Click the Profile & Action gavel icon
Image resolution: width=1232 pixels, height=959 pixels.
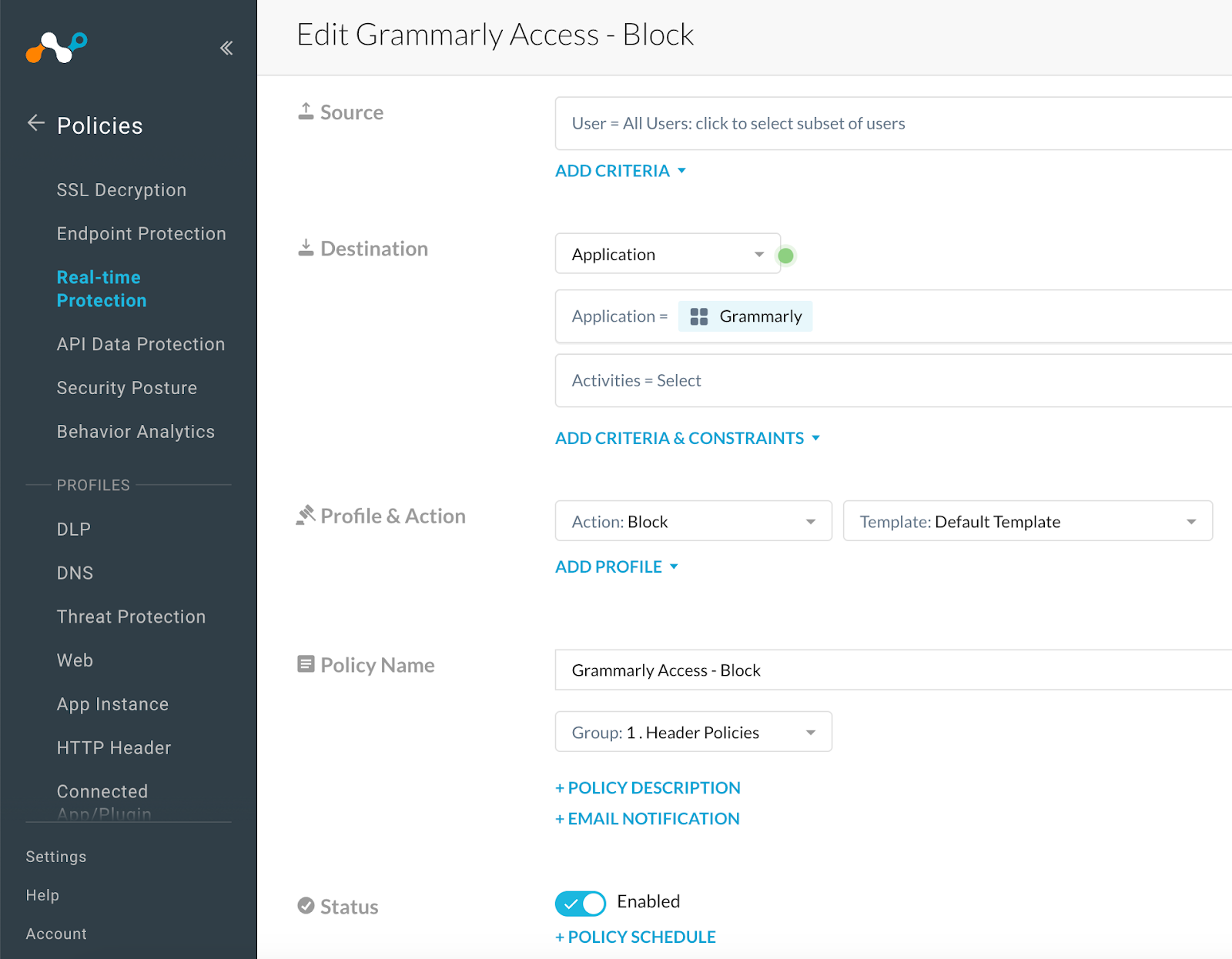[x=306, y=515]
